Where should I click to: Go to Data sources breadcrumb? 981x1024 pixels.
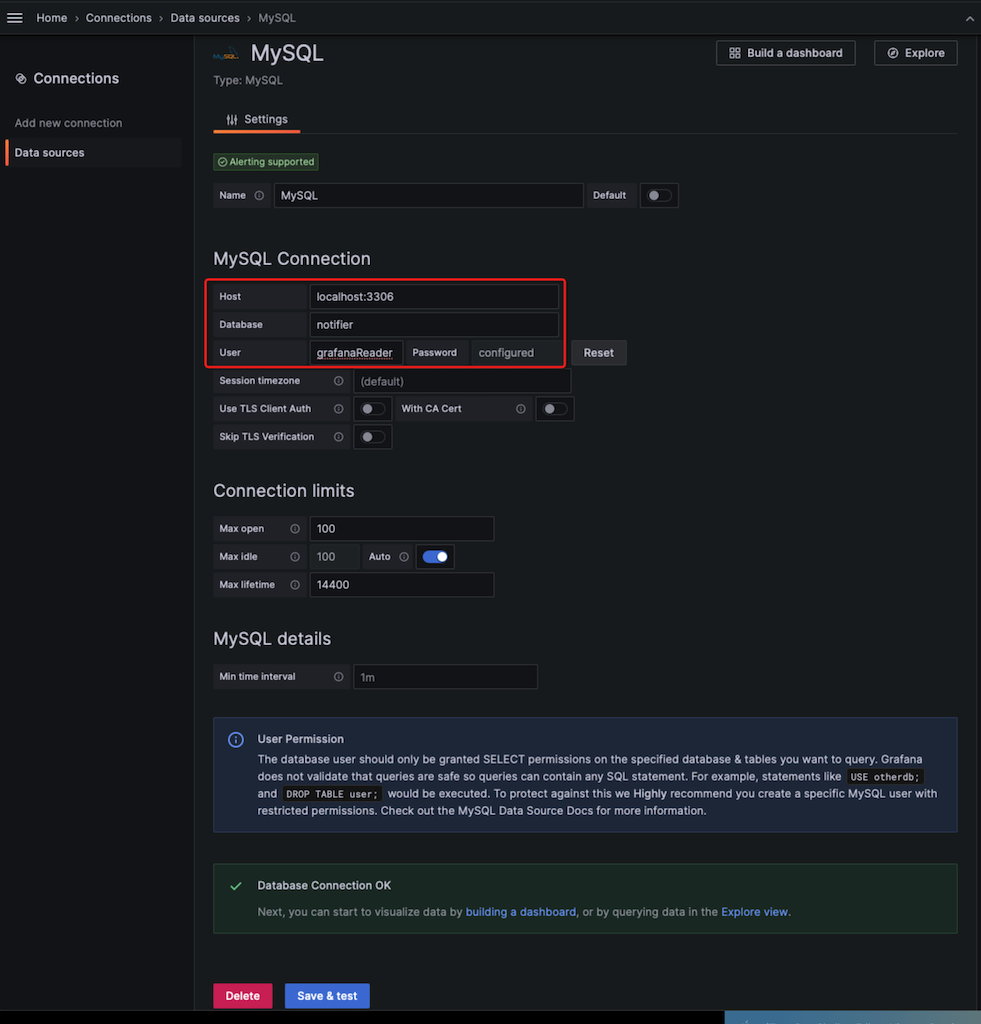(205, 18)
